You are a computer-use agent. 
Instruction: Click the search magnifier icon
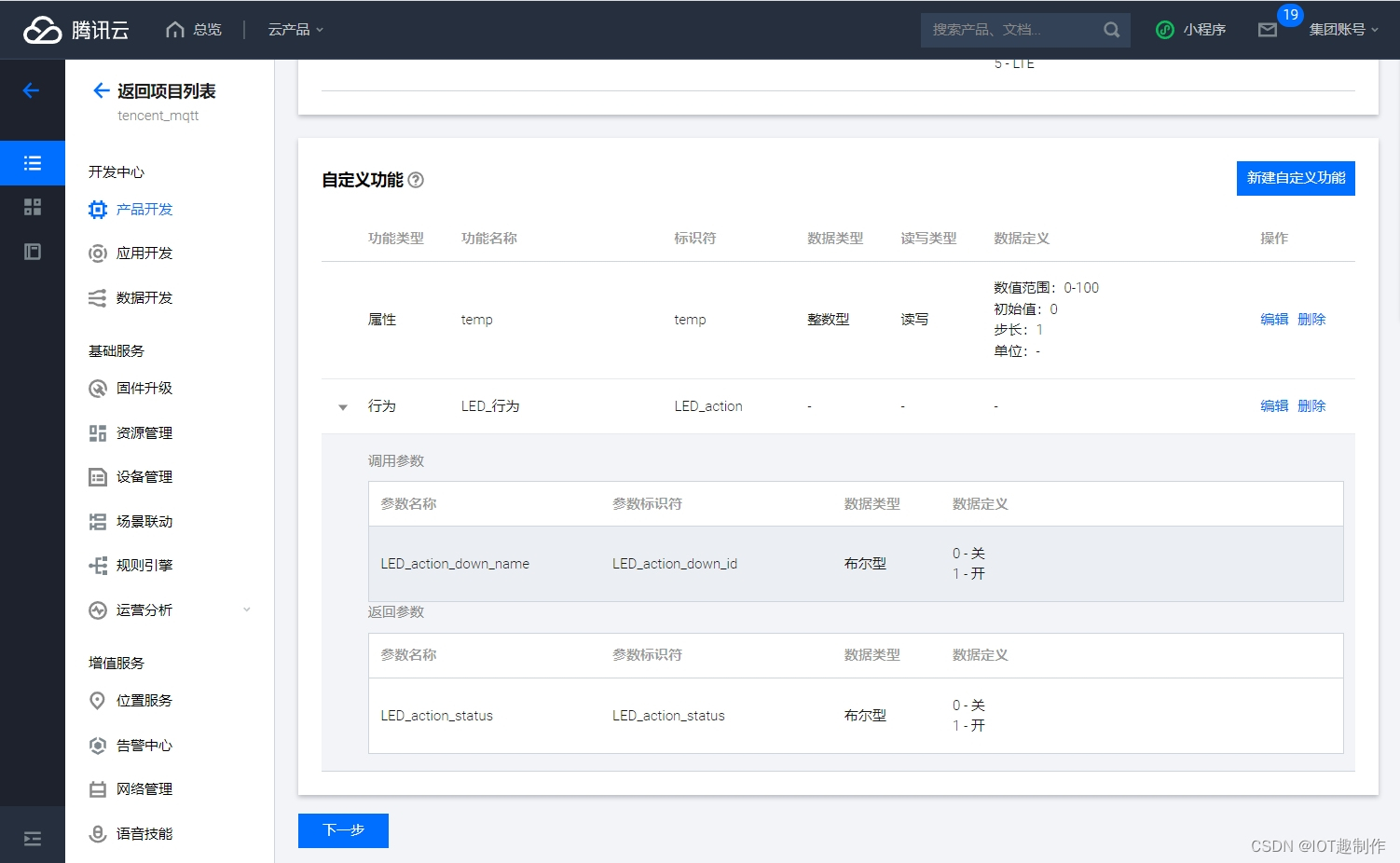click(1111, 30)
